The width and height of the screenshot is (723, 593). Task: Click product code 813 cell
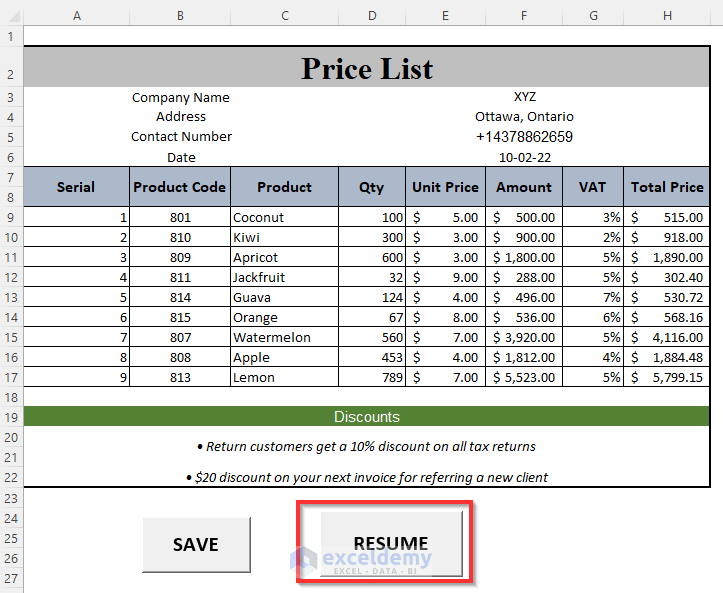180,377
